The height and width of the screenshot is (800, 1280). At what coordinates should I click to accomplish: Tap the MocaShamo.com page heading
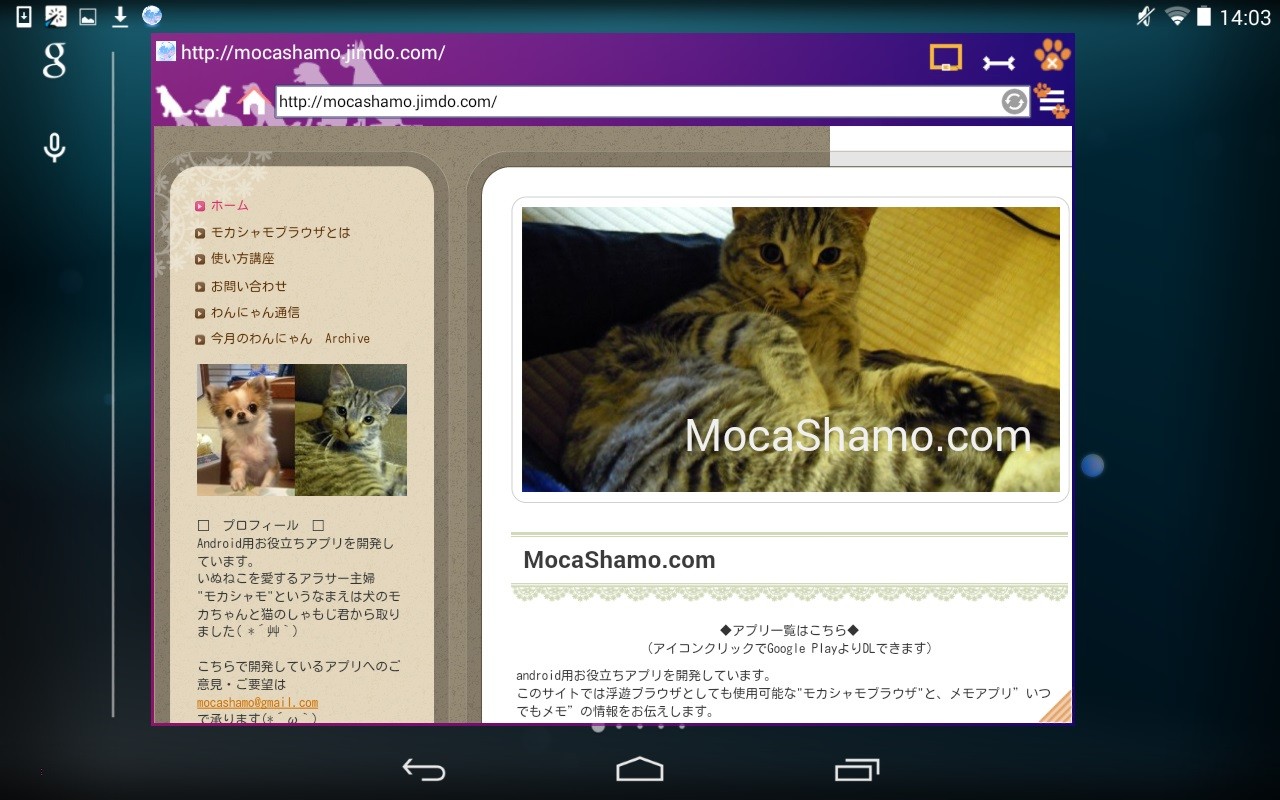(x=619, y=560)
